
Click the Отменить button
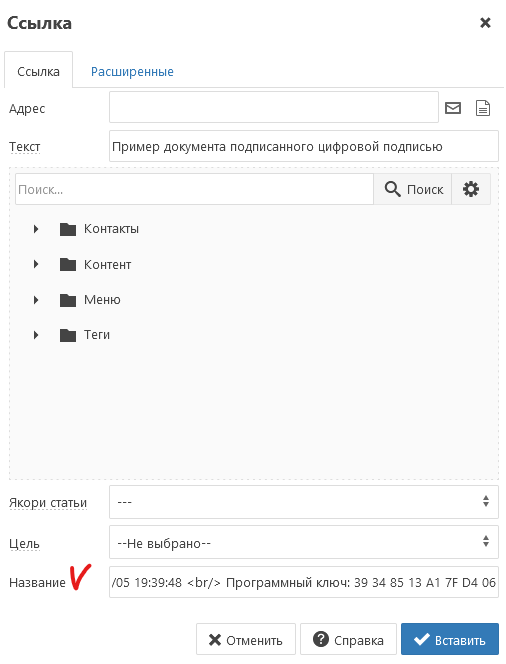(x=246, y=639)
